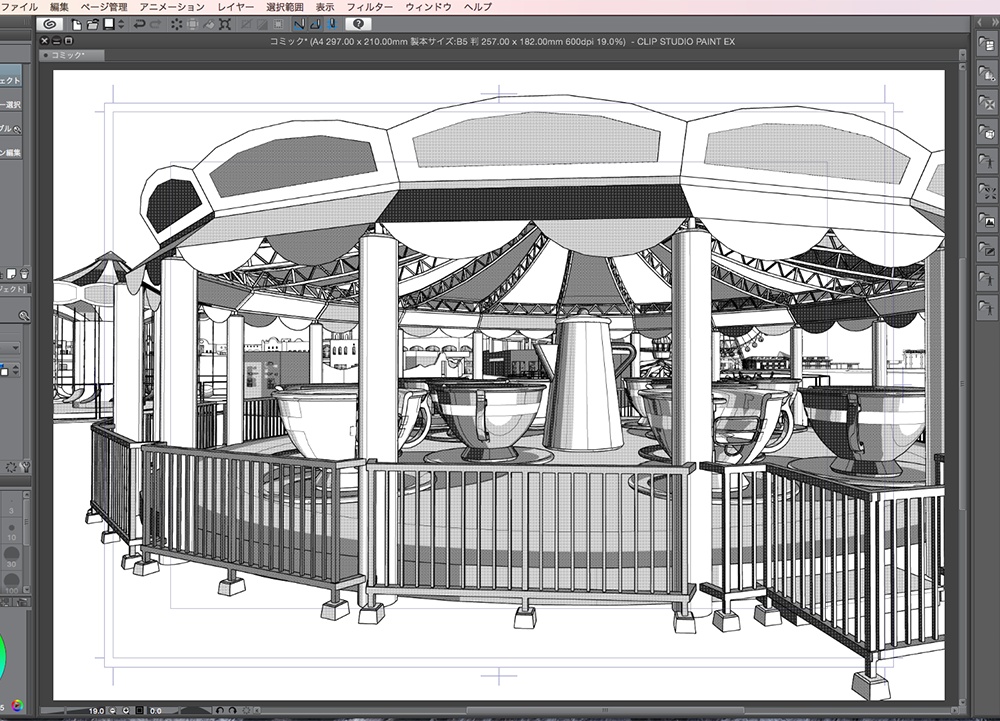The height and width of the screenshot is (721, 1000).
Task: Open the ヘルプ menu
Action: pyautogui.click(x=478, y=7)
